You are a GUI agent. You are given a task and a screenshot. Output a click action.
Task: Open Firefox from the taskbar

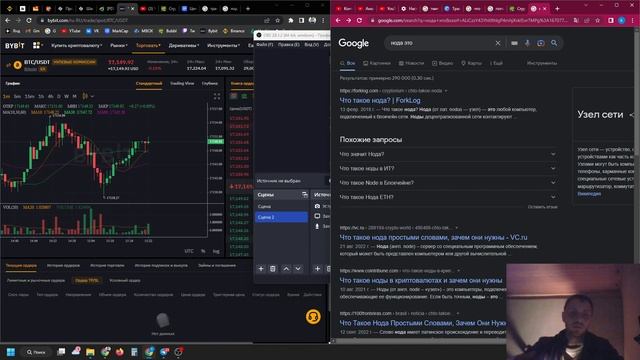click(120, 352)
